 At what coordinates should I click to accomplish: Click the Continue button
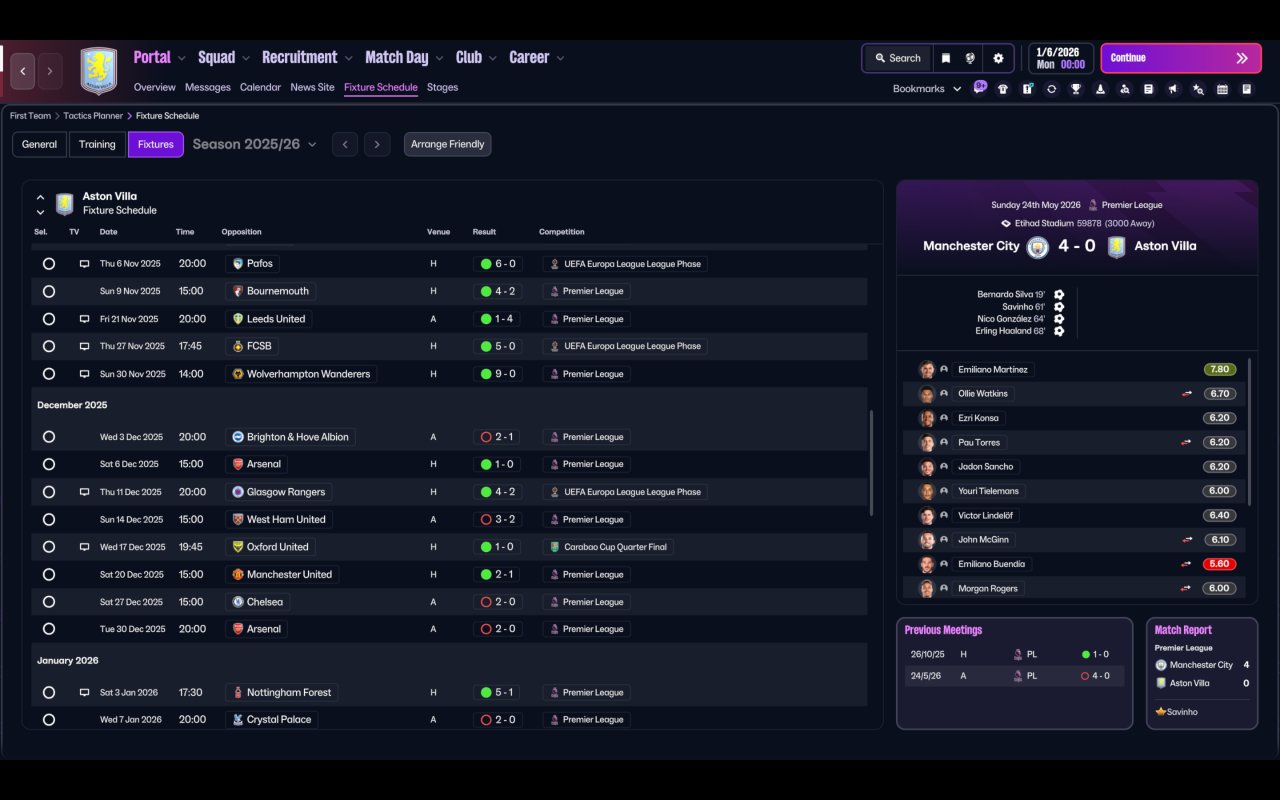1181,58
